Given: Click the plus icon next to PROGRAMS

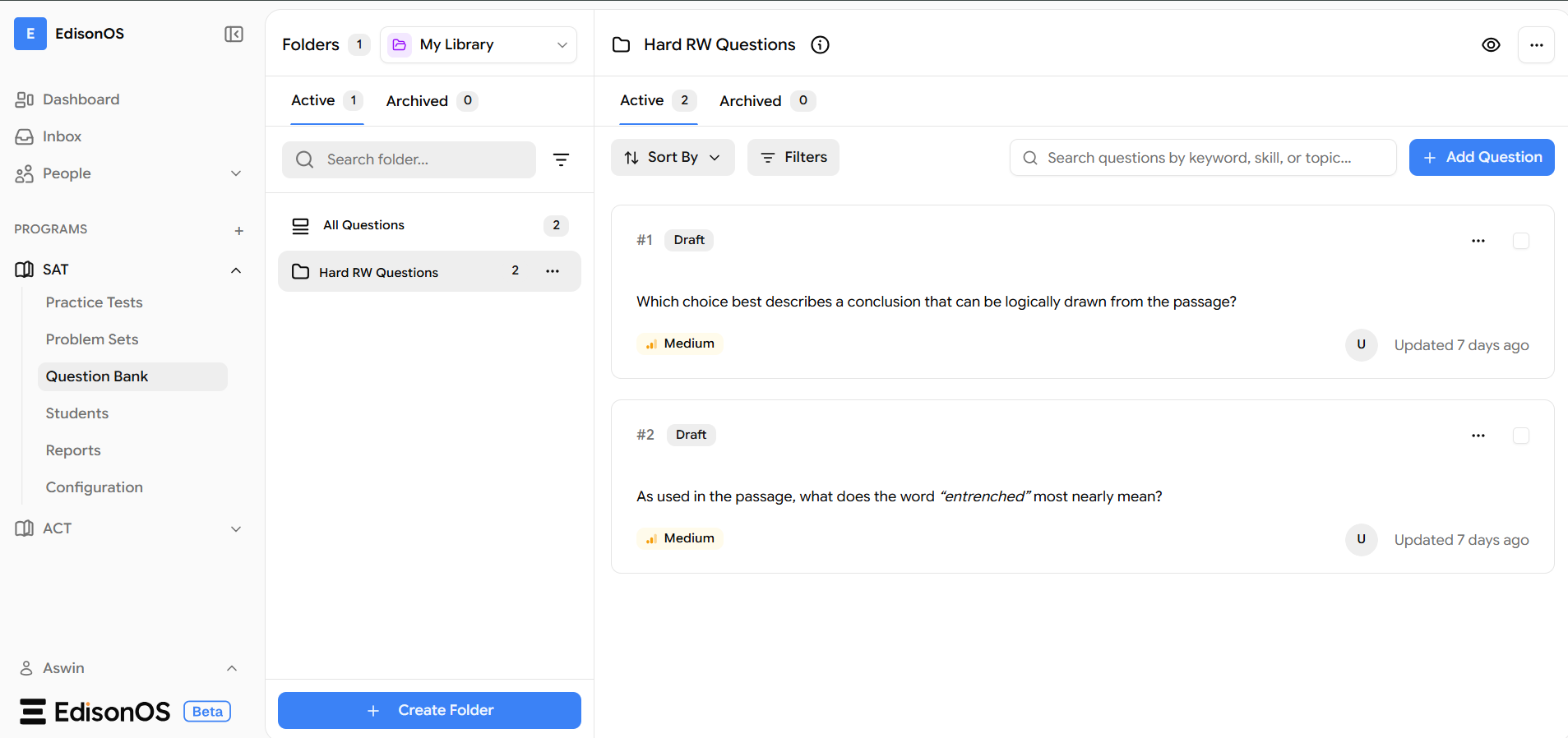Looking at the screenshot, I should [238, 230].
